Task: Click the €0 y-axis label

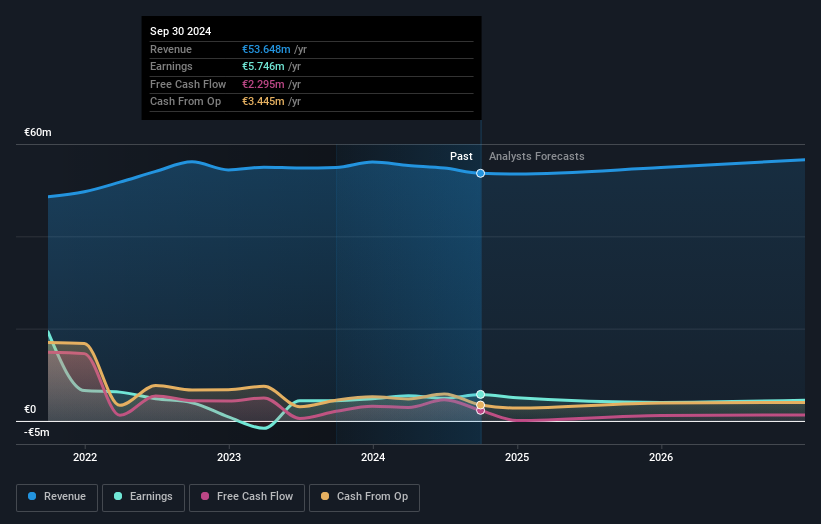Action: point(30,409)
